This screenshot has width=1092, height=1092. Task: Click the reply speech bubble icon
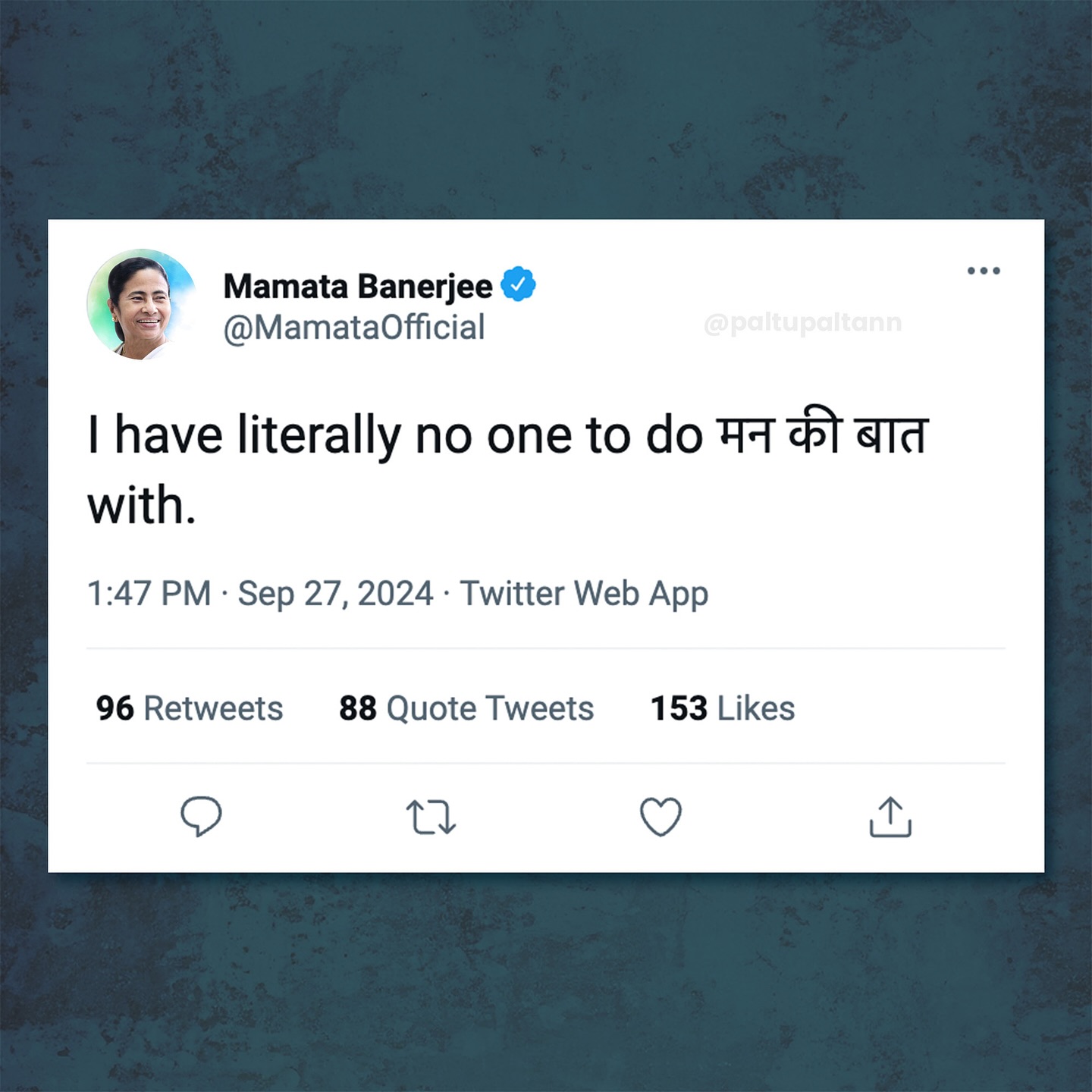click(x=201, y=816)
